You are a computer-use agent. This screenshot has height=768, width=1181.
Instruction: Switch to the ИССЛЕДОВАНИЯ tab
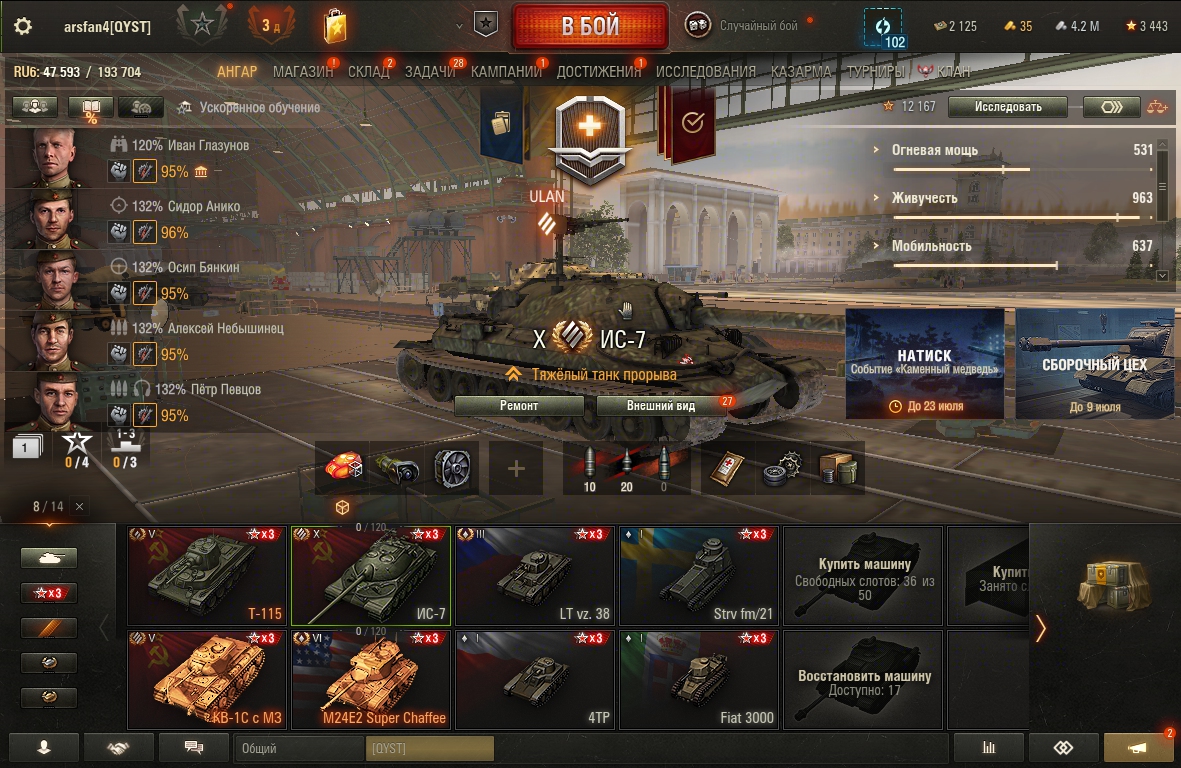(x=706, y=72)
